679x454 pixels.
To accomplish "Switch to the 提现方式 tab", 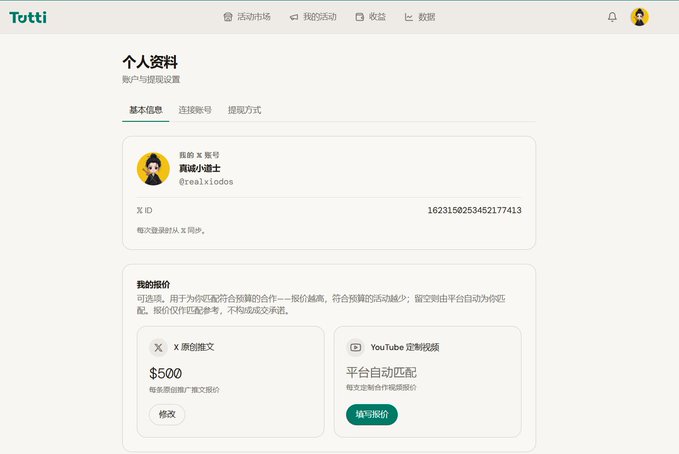I will [x=245, y=110].
